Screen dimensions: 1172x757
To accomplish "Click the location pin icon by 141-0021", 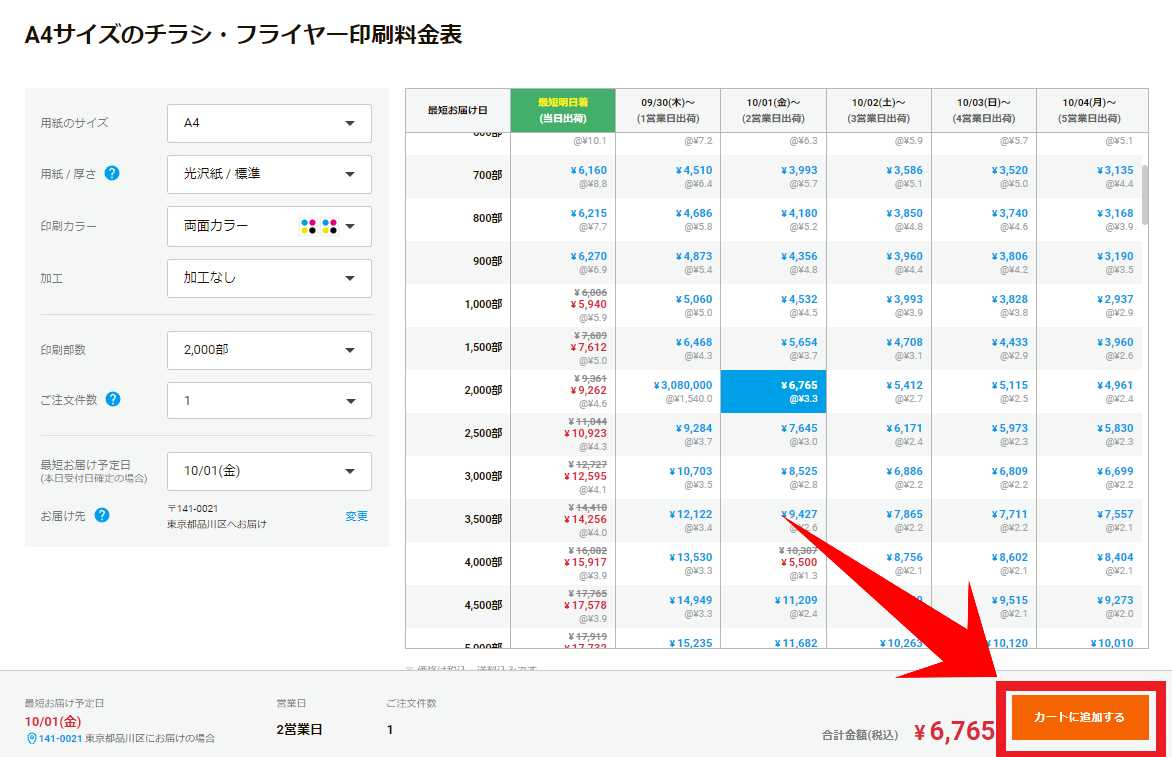I will click(x=31, y=738).
